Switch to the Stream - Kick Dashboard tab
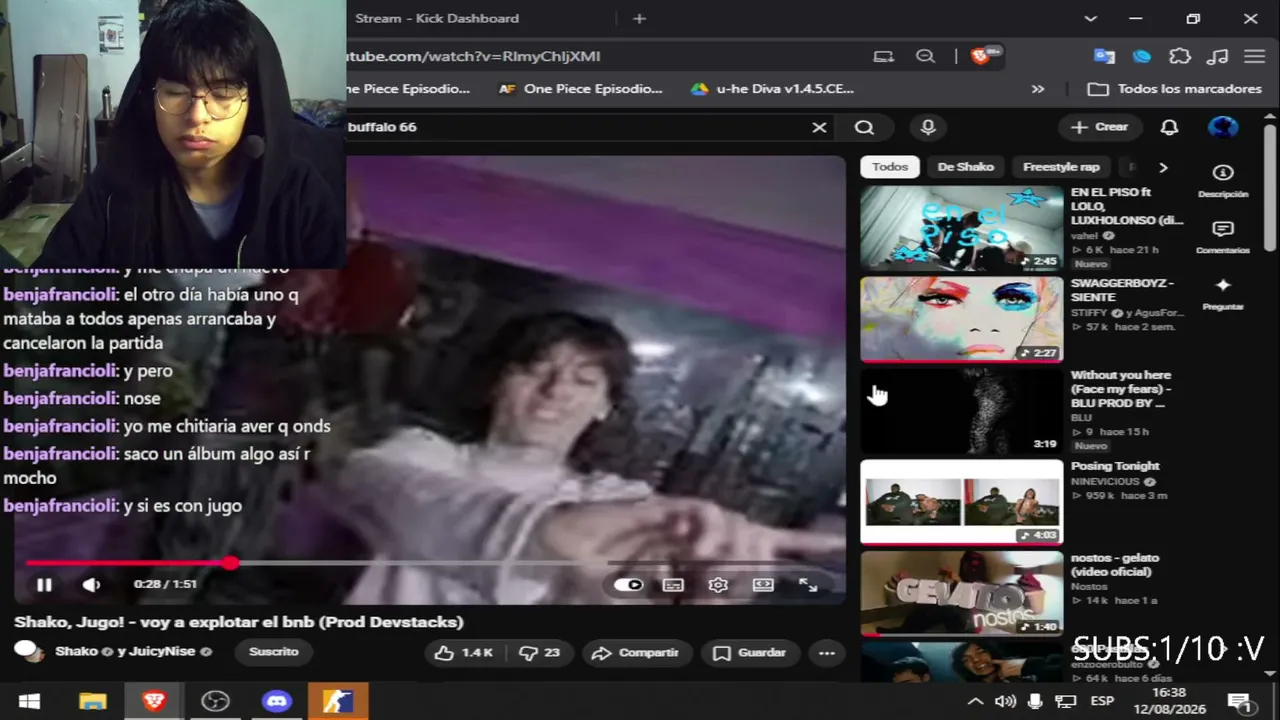1280x720 pixels. coord(437,18)
